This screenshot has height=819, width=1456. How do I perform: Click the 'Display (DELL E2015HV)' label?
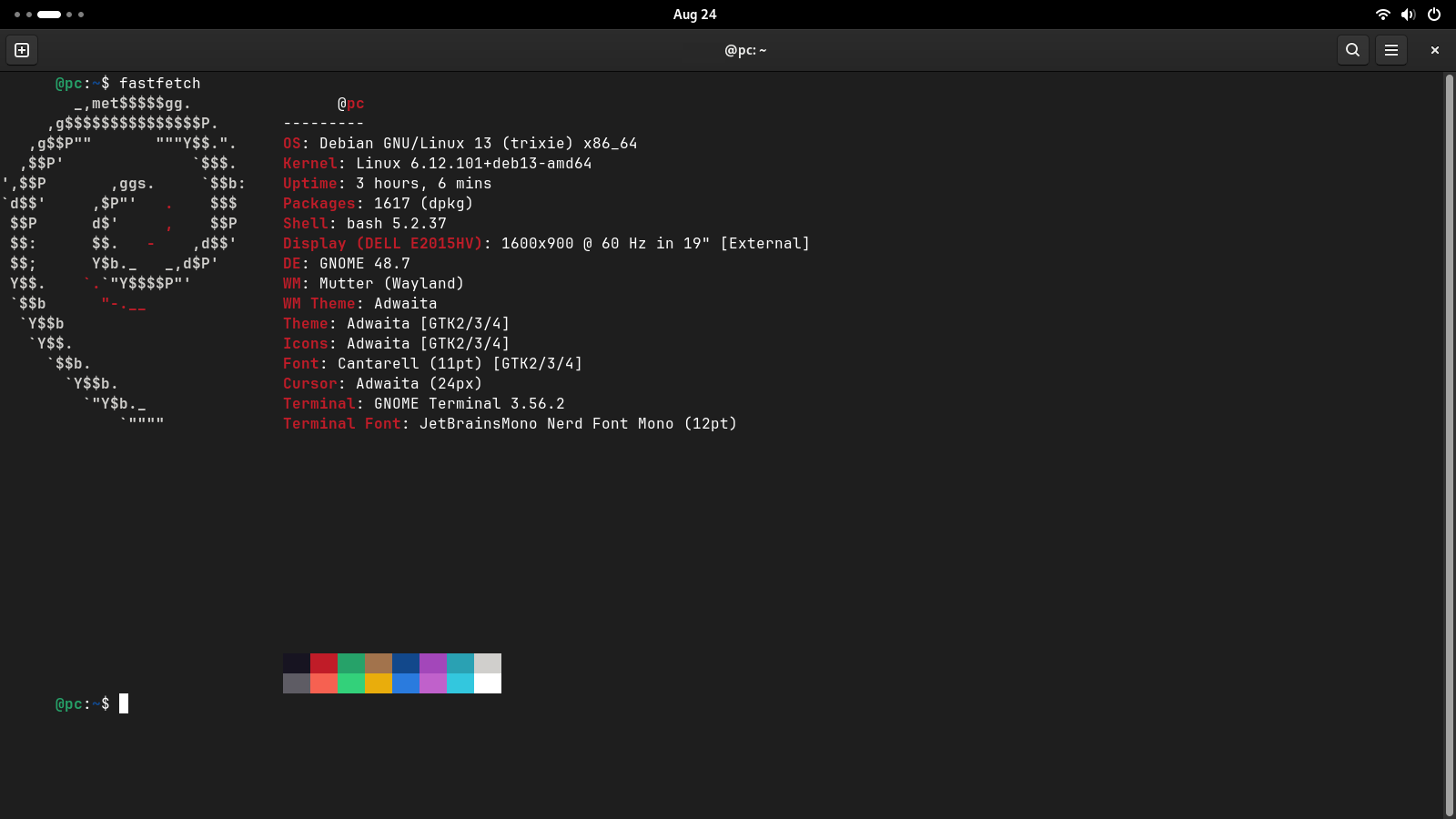[383, 244]
